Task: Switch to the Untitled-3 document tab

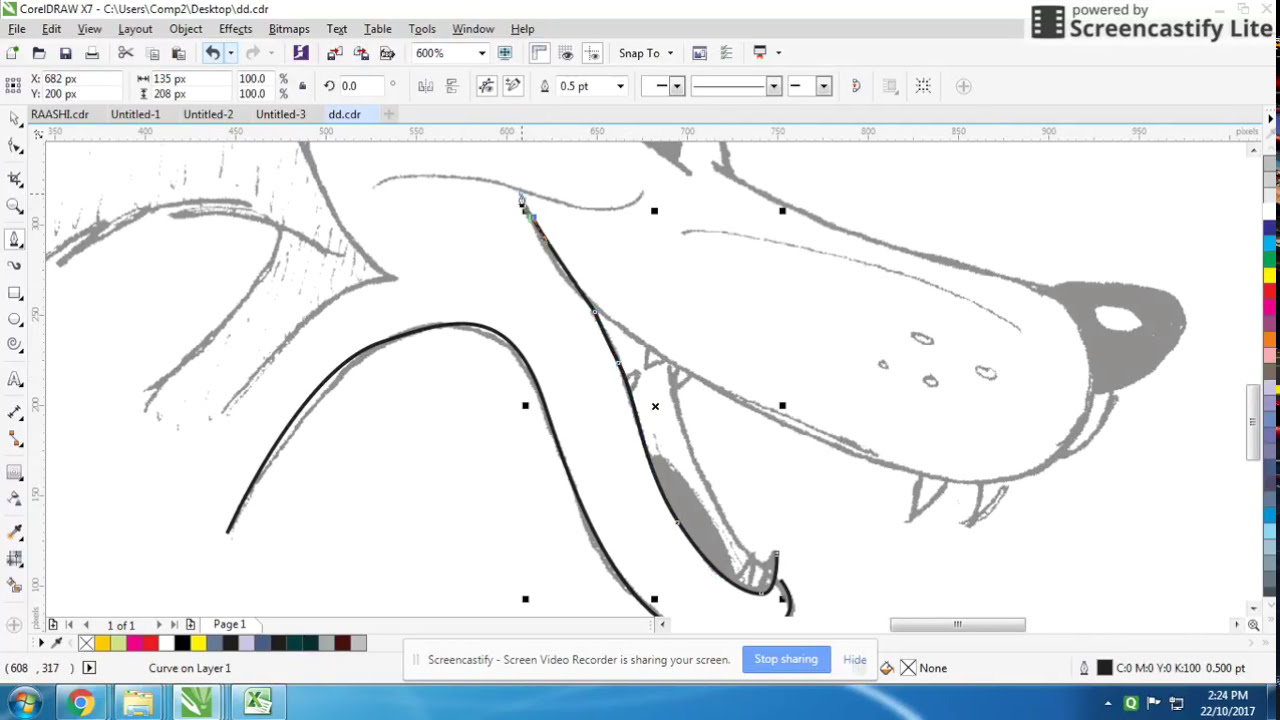Action: coord(280,114)
